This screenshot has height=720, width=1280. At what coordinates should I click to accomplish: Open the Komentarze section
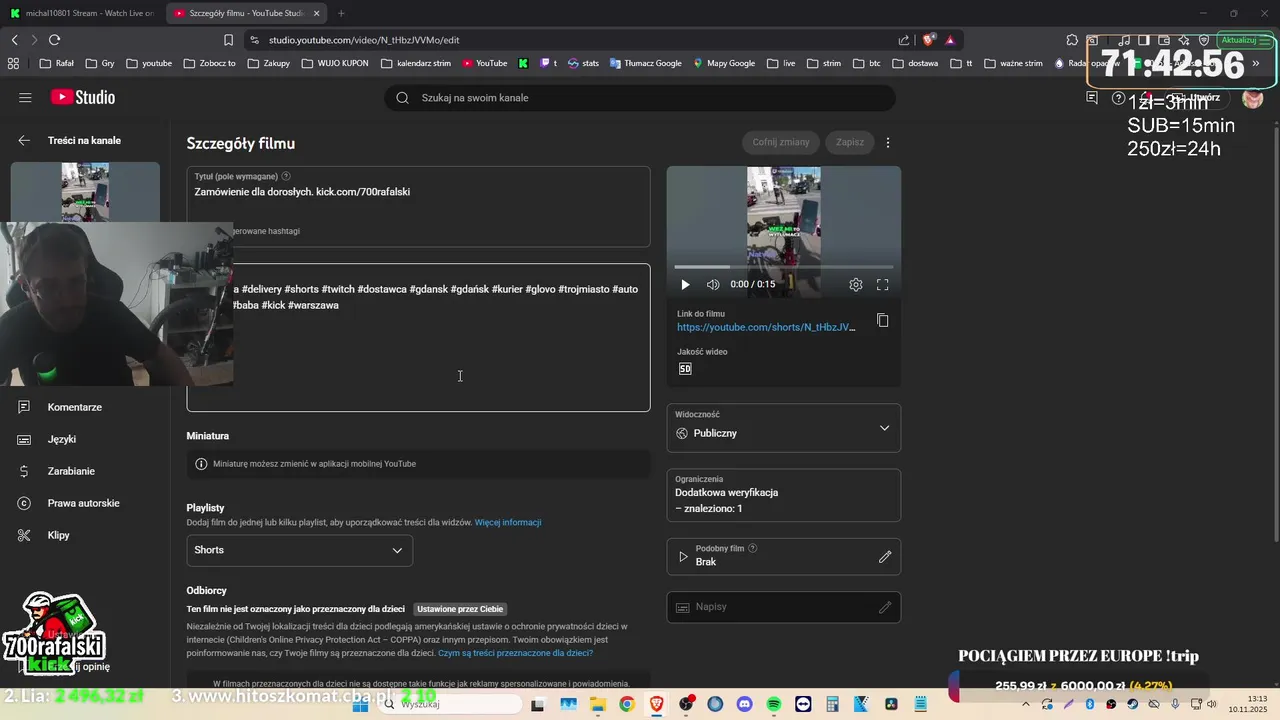pos(74,407)
